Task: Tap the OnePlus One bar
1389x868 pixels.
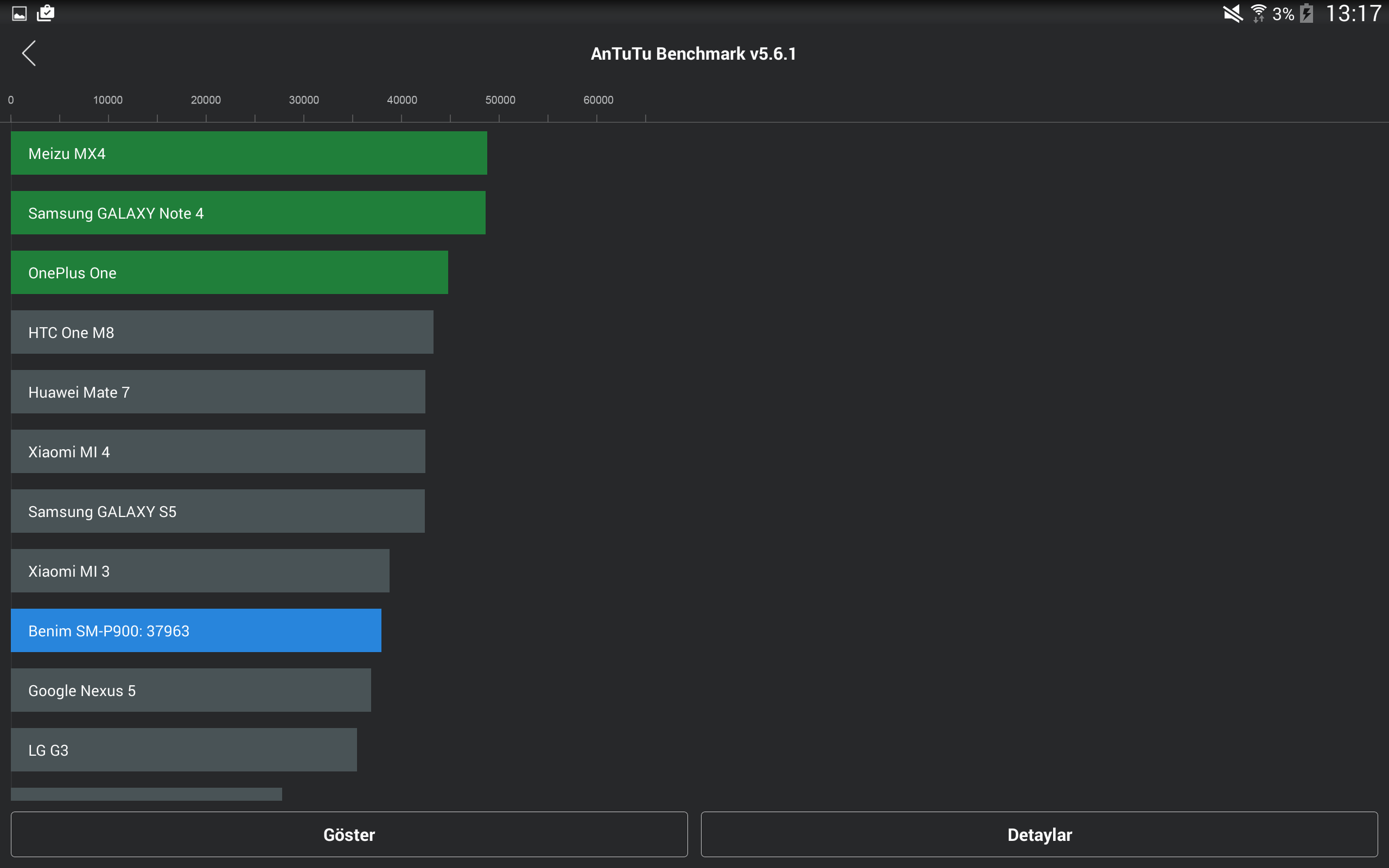Action: pyautogui.click(x=229, y=273)
